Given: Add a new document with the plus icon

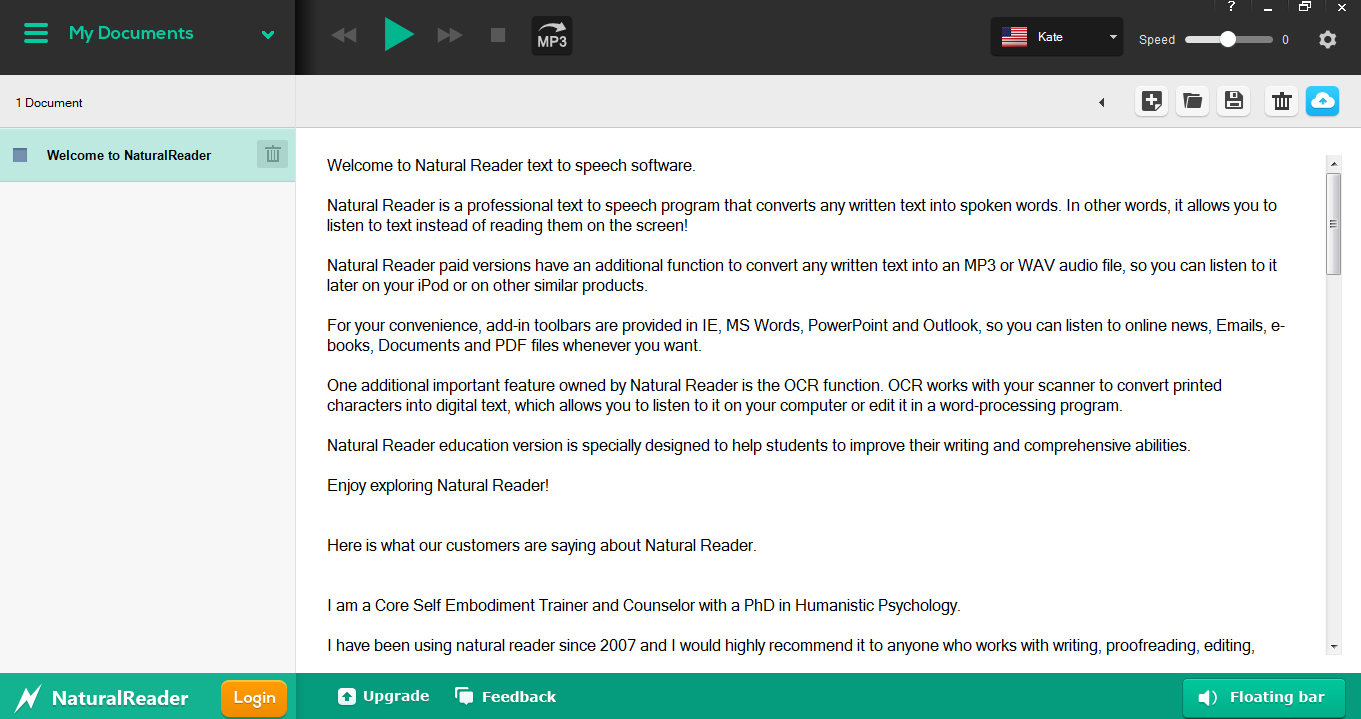Looking at the screenshot, I should coord(1150,101).
